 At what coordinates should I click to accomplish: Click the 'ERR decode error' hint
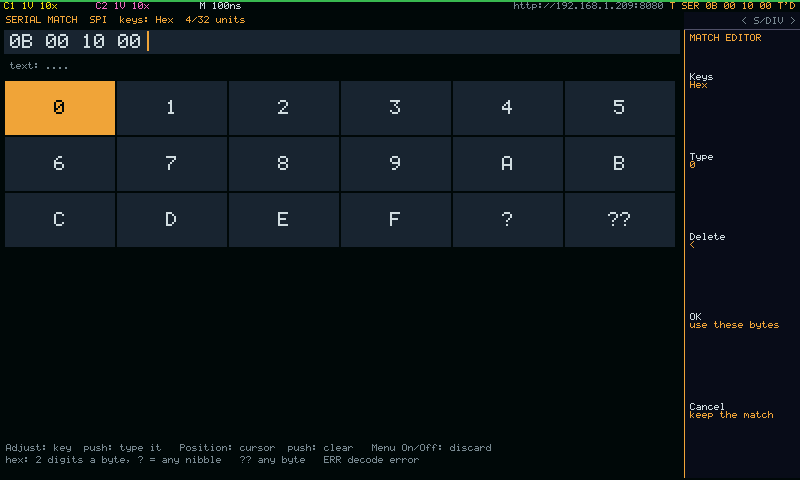(x=371, y=460)
